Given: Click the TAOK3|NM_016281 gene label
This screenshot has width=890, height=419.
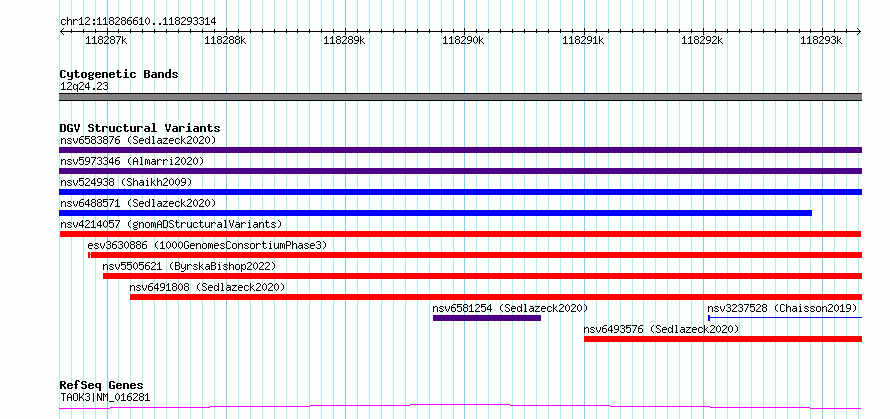Looking at the screenshot, I should [x=105, y=397].
